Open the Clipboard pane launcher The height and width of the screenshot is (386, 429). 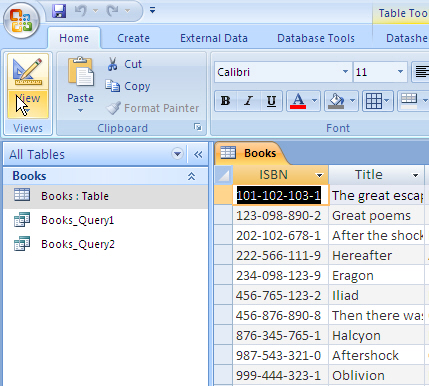[x=198, y=127]
